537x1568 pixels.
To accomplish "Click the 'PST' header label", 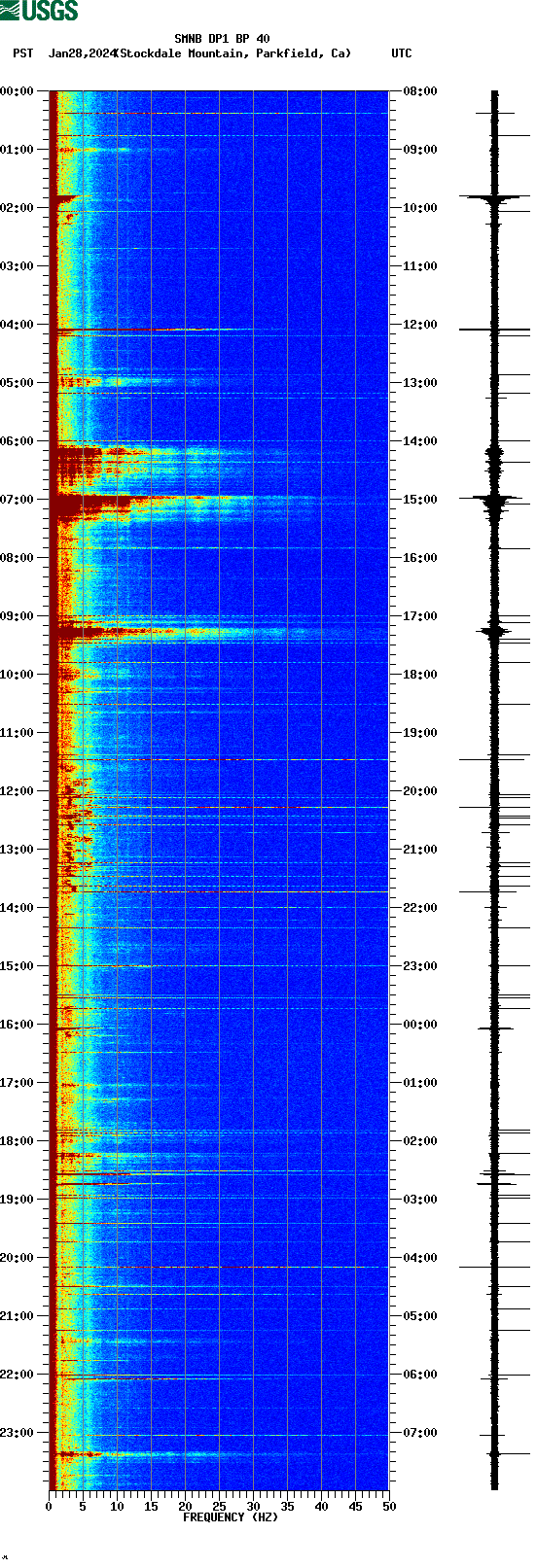I will click(23, 53).
